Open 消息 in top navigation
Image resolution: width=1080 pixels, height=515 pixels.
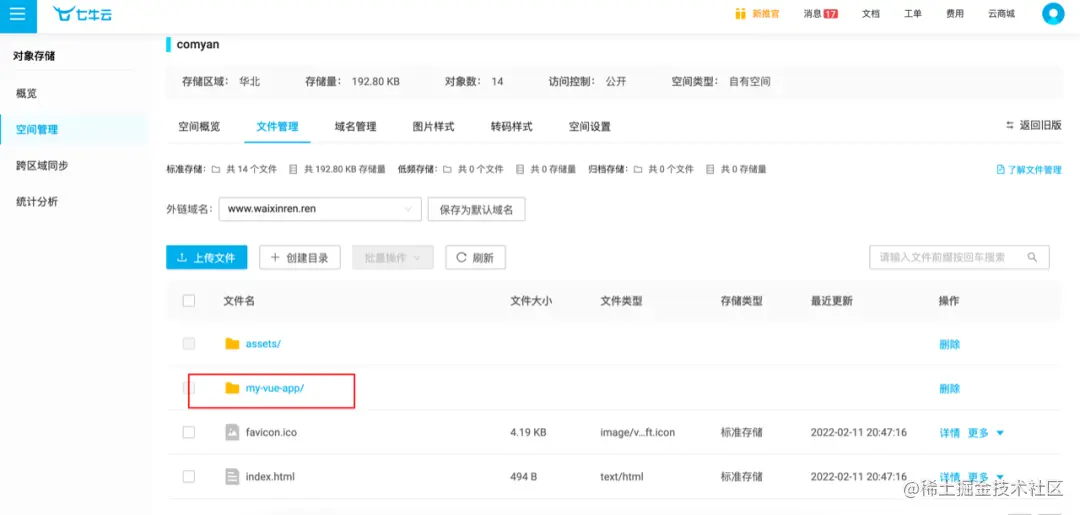tap(812, 14)
